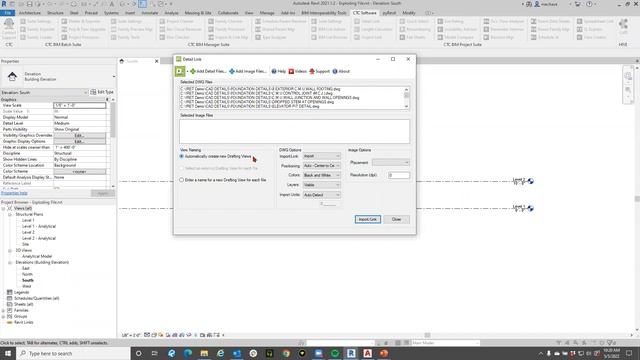Open Task View from the taskbar

pyautogui.click(x=155, y=353)
